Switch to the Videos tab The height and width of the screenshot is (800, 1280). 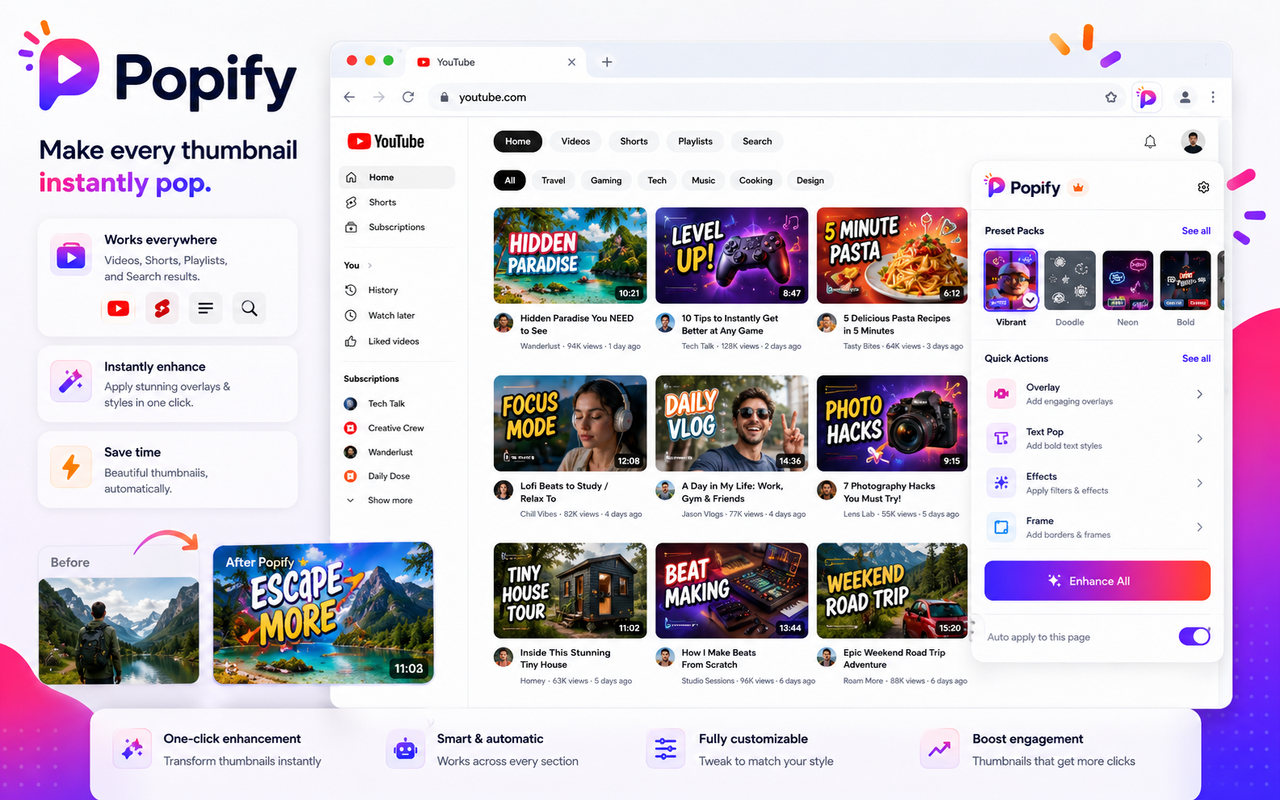tap(576, 141)
